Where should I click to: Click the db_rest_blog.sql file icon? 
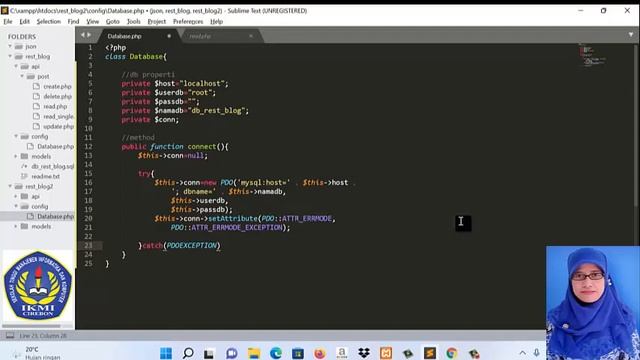24,167
